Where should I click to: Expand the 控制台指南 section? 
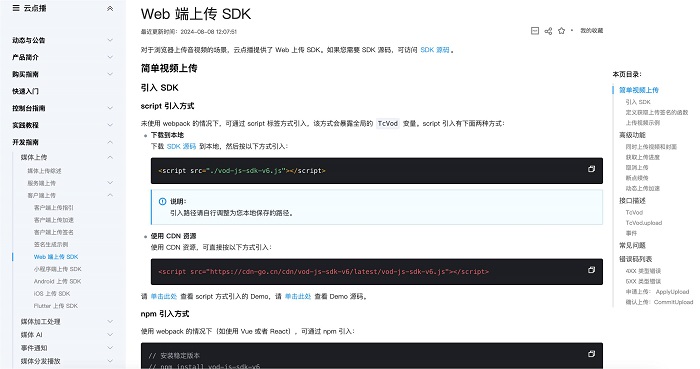110,108
